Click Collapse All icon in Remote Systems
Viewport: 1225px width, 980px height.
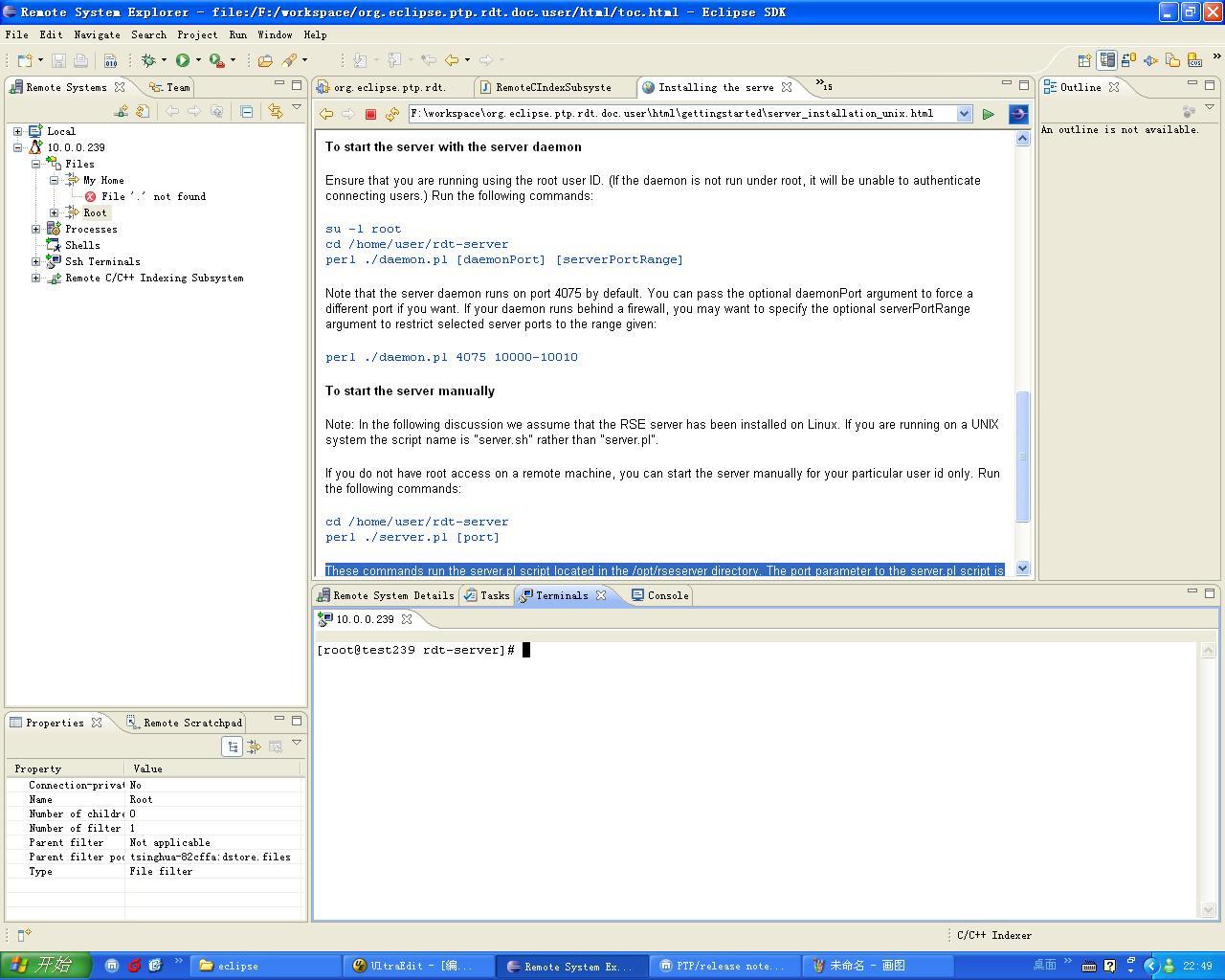point(246,111)
